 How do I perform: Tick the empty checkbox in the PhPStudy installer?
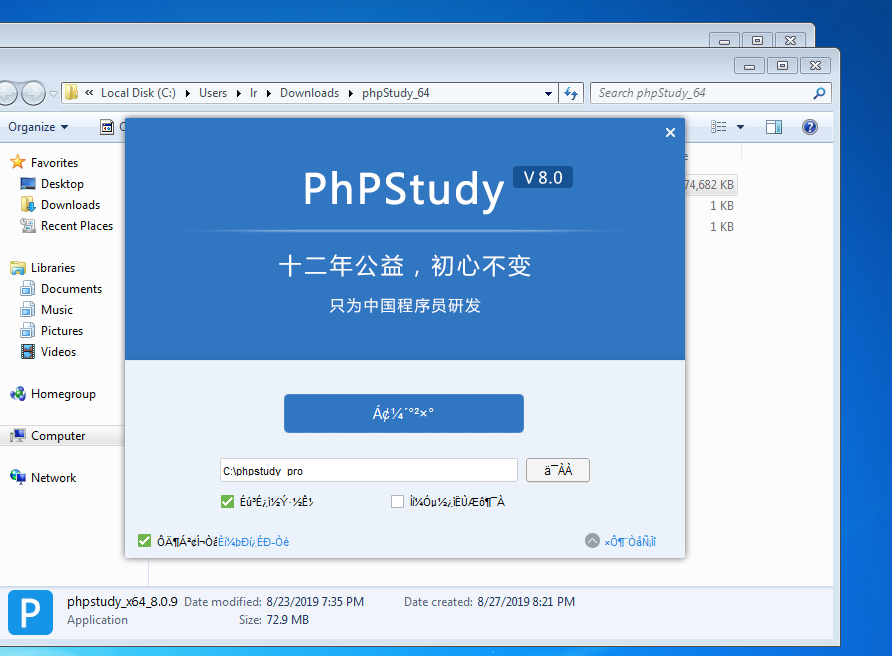pyautogui.click(x=398, y=501)
